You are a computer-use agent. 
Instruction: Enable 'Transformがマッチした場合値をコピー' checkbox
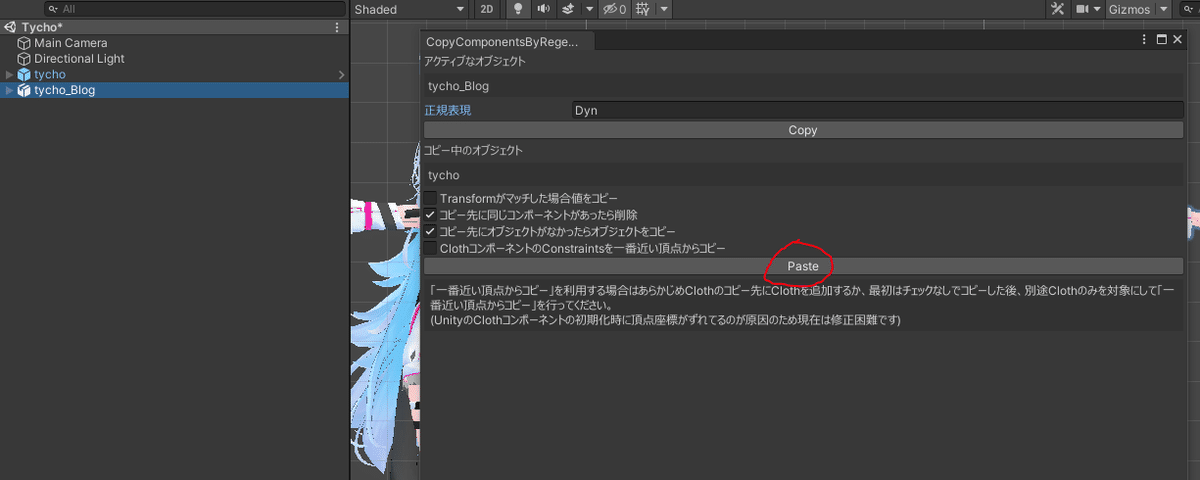[430, 198]
